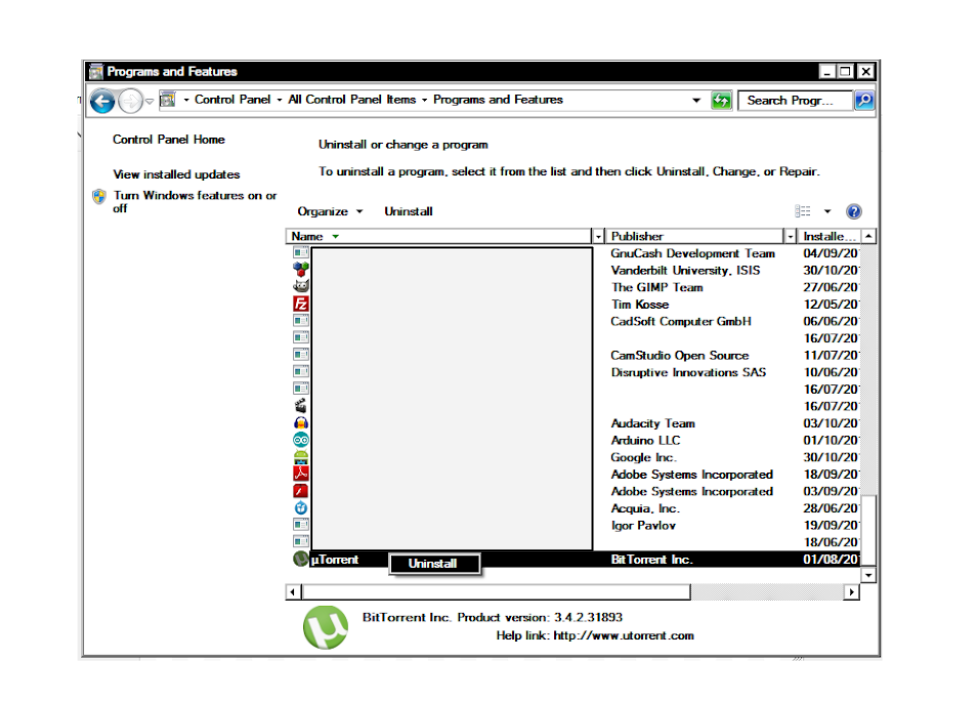Select the GnuCash Development Team row icon
Image resolution: width=960 pixels, height=720 pixels.
[x=301, y=252]
